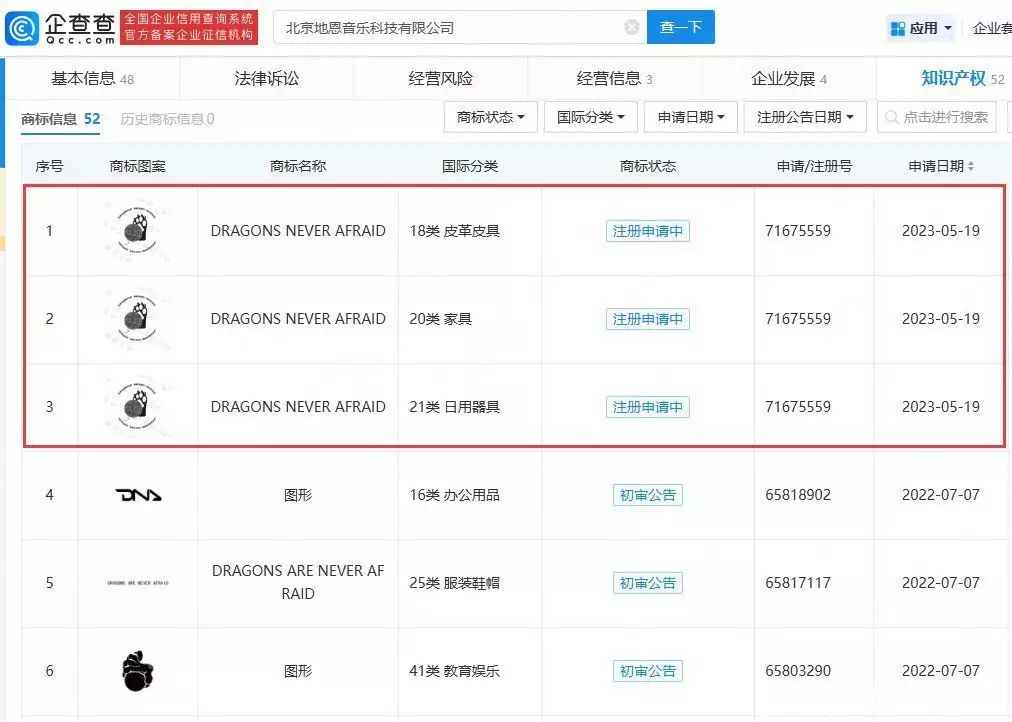Click 注册申请中 status tag in row 2
1012x722 pixels.
coord(647,319)
